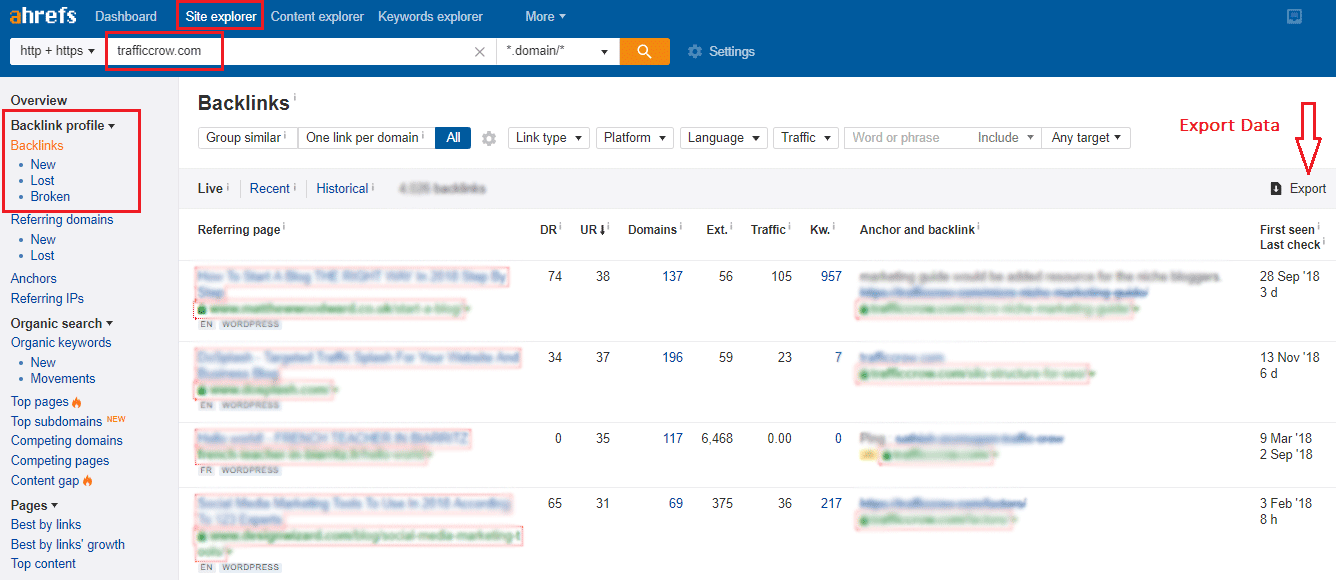Sort by the DR column header

click(x=549, y=230)
